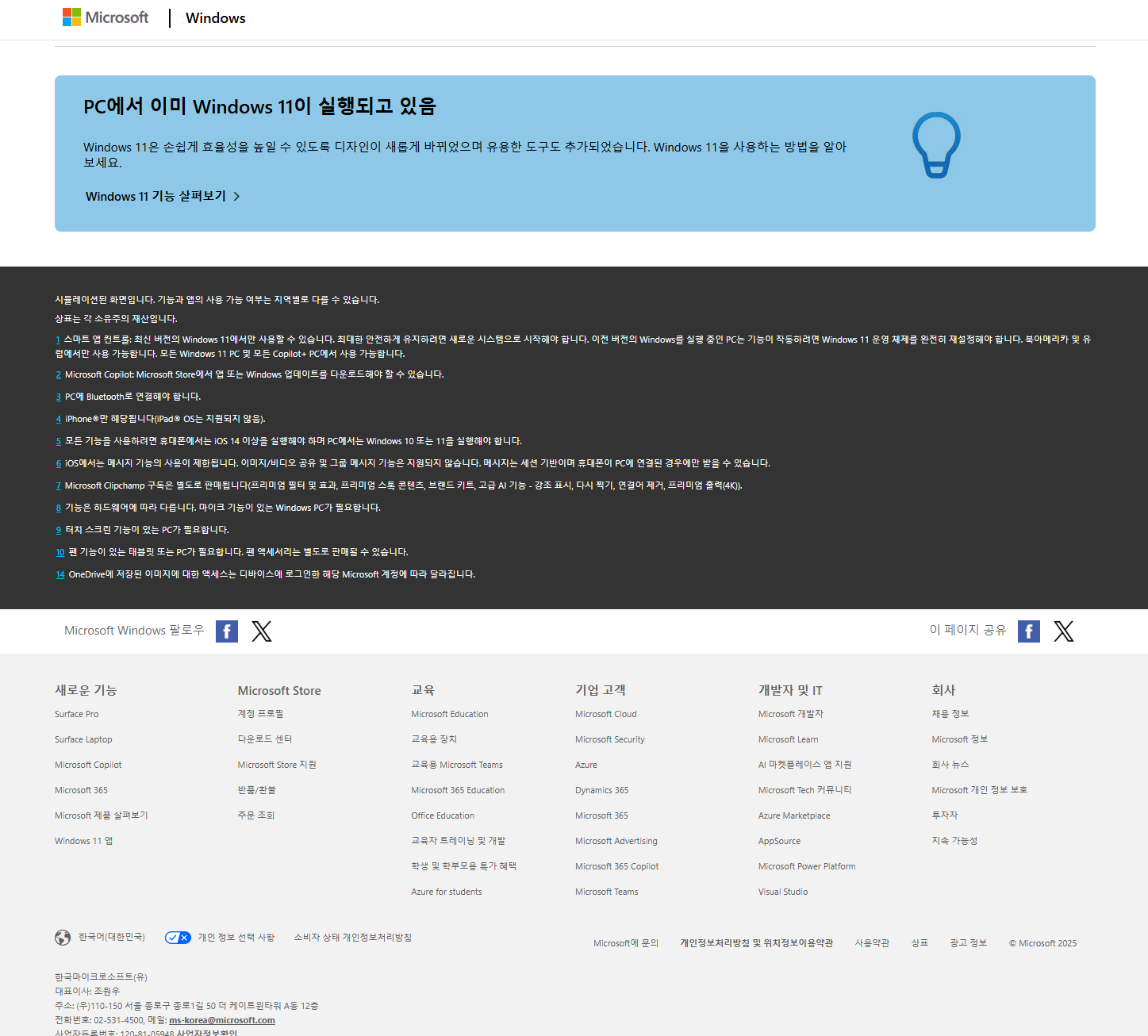Image resolution: width=1148 pixels, height=1036 pixels.
Task: Follow Microsoft Windows on Facebook icon
Action: click(x=227, y=631)
